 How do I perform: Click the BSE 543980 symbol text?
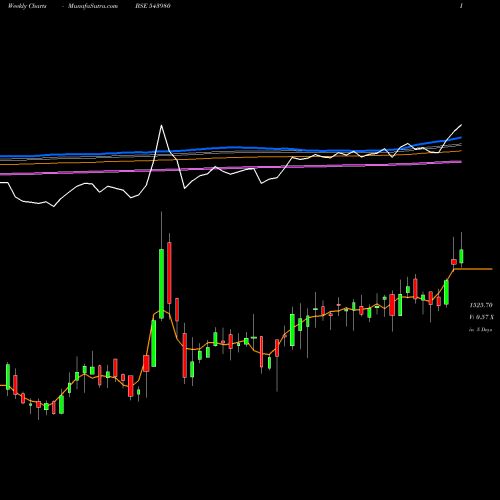coord(153,6)
